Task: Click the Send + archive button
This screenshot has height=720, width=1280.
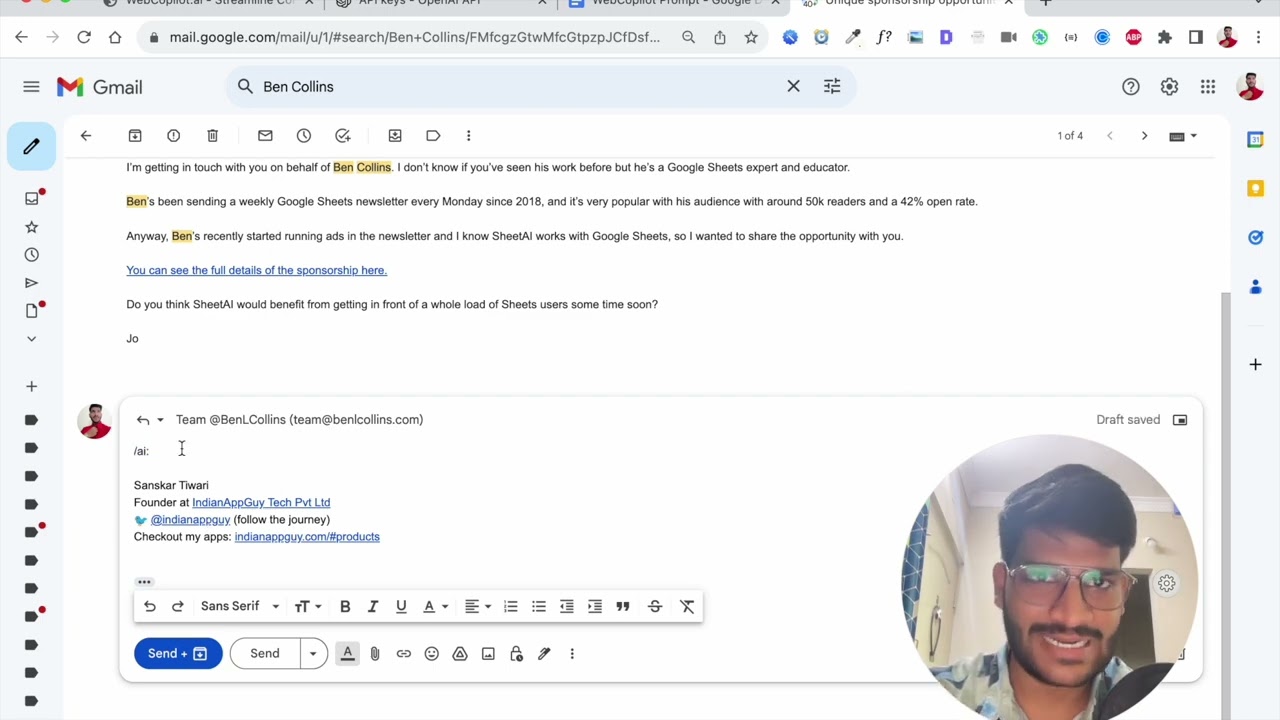Action: (x=178, y=654)
